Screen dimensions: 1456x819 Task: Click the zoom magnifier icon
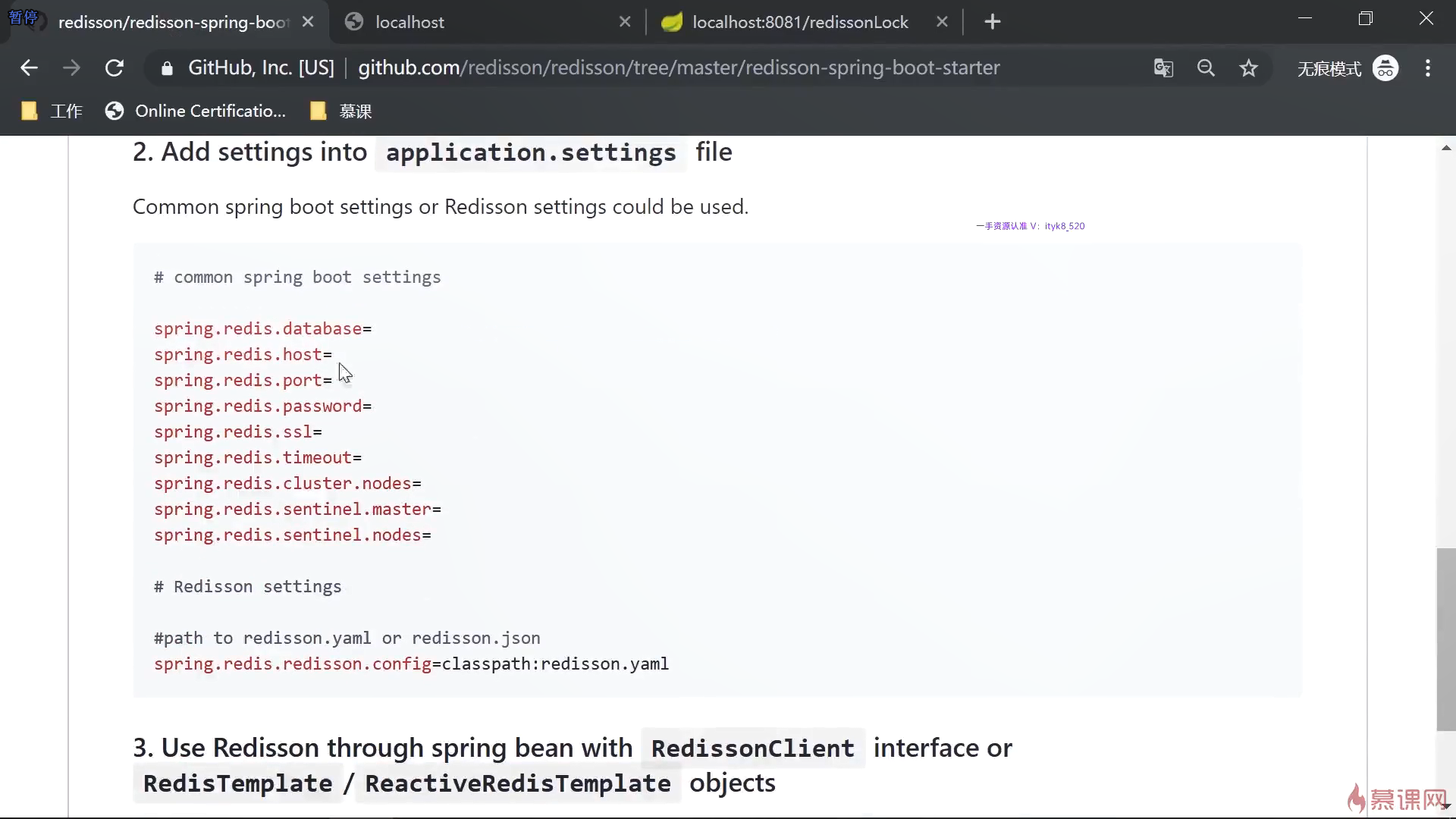click(1206, 68)
